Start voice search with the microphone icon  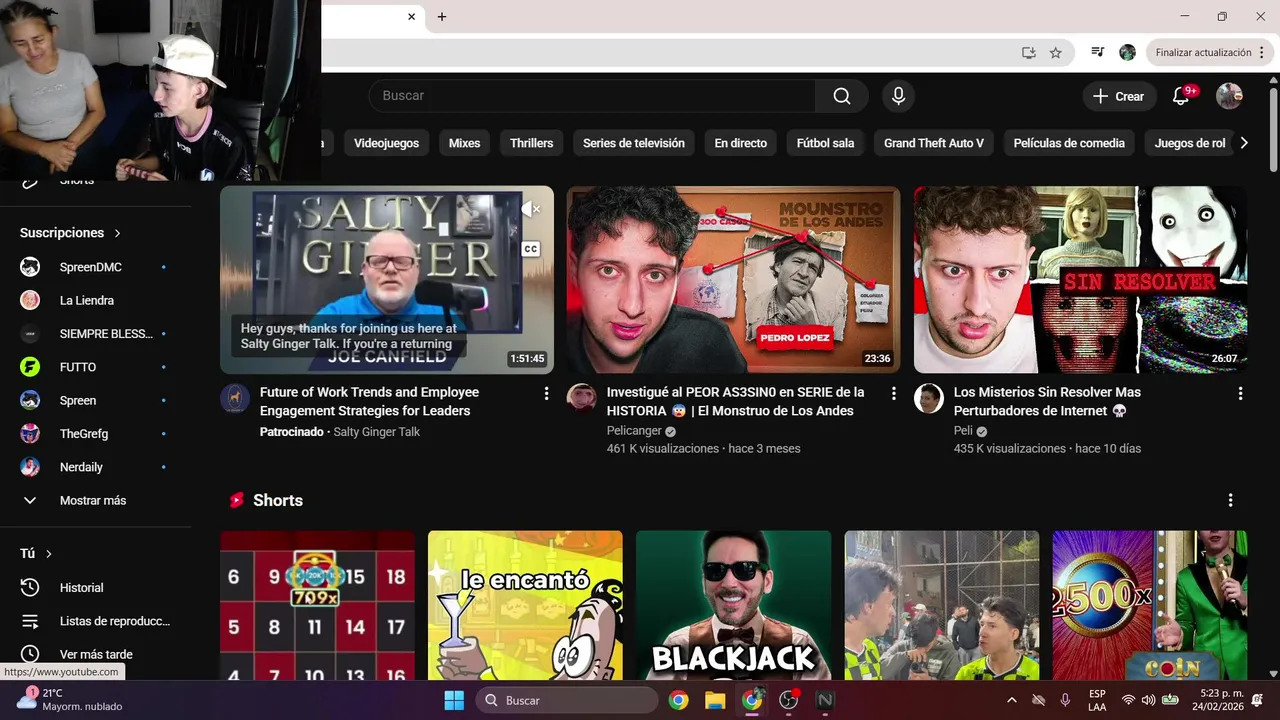pyautogui.click(x=898, y=96)
